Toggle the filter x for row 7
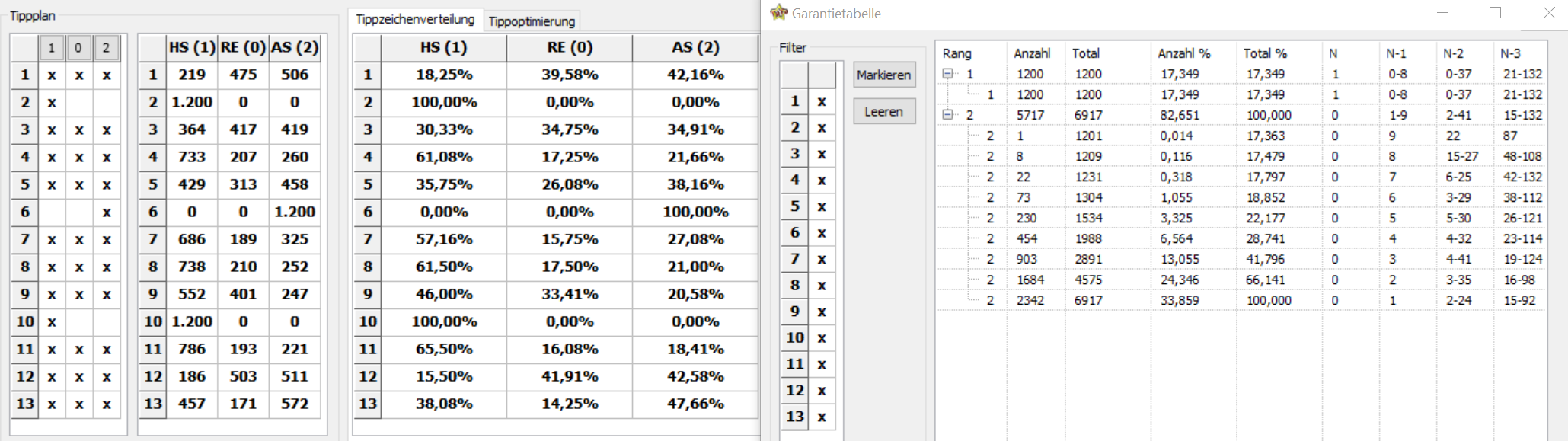This screenshot has width=1568, height=441. coord(822,259)
